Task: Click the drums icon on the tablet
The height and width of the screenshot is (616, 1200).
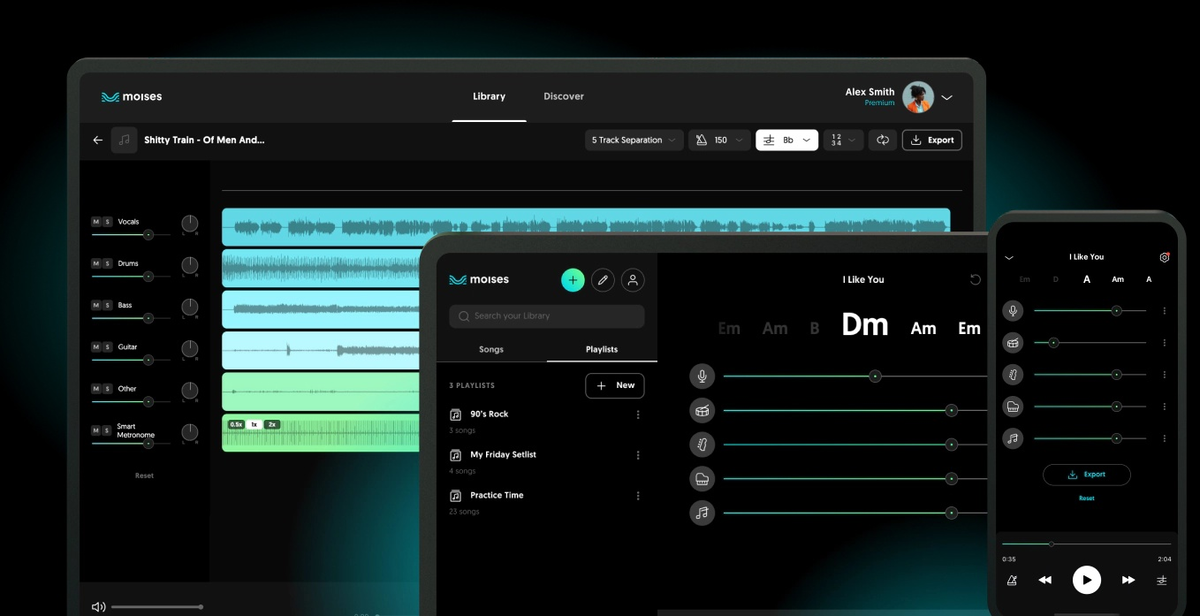Action: tap(702, 410)
